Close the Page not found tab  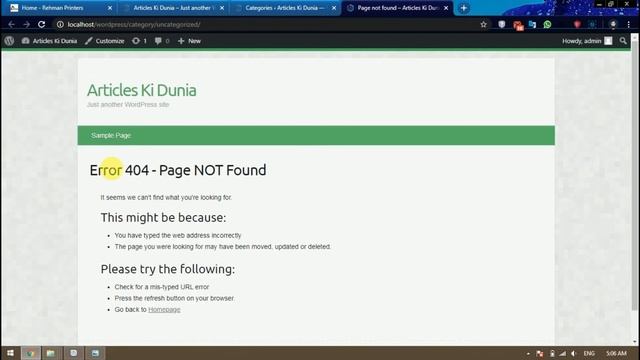pos(446,8)
